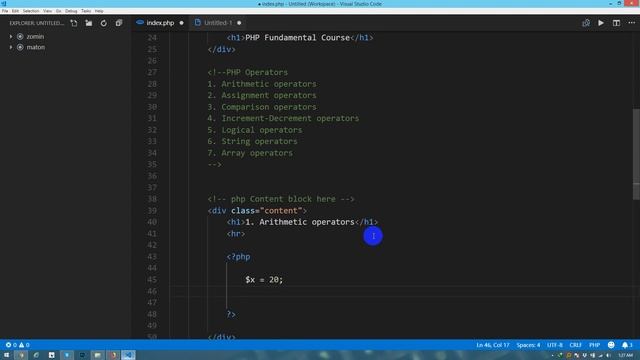
Task: Click the EXPLORER: UNTITLED header
Action: 37,23
